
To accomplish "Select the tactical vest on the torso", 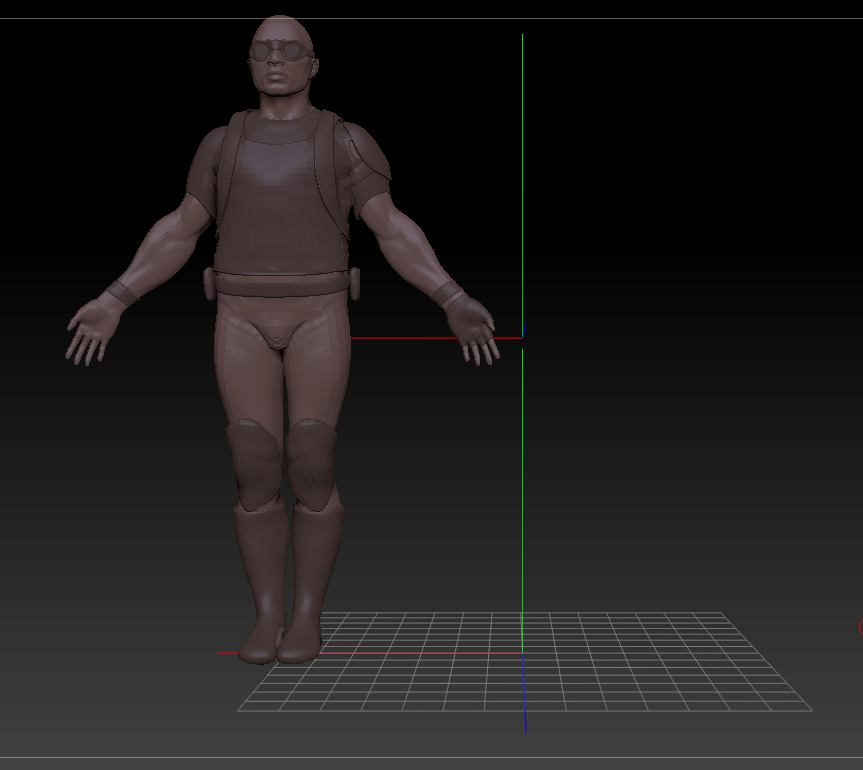I will click(x=281, y=193).
